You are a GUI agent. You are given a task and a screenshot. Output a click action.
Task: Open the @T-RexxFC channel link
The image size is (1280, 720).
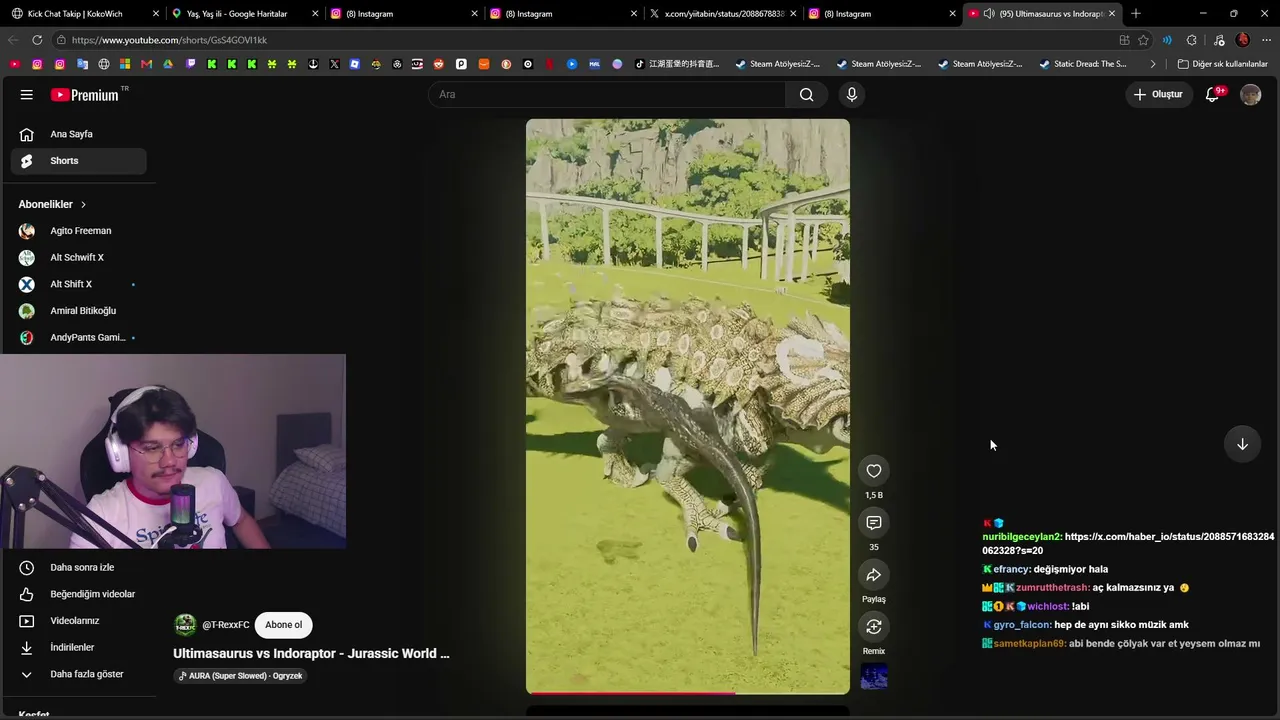[x=226, y=625]
